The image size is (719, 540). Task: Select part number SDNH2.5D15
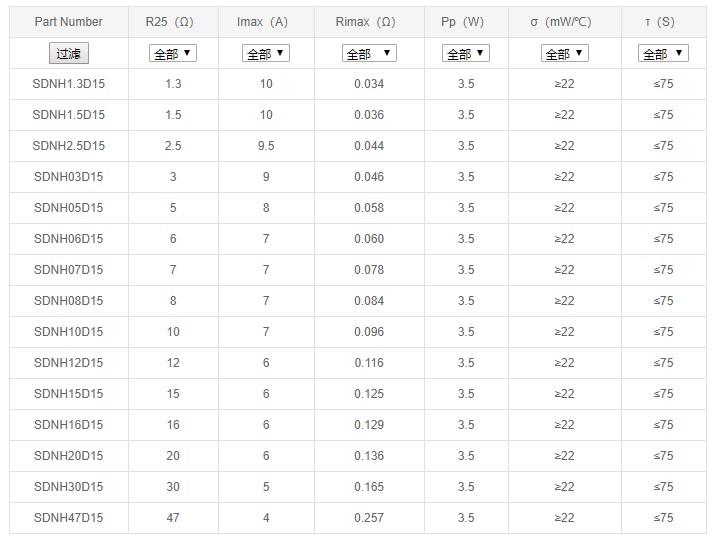68,146
